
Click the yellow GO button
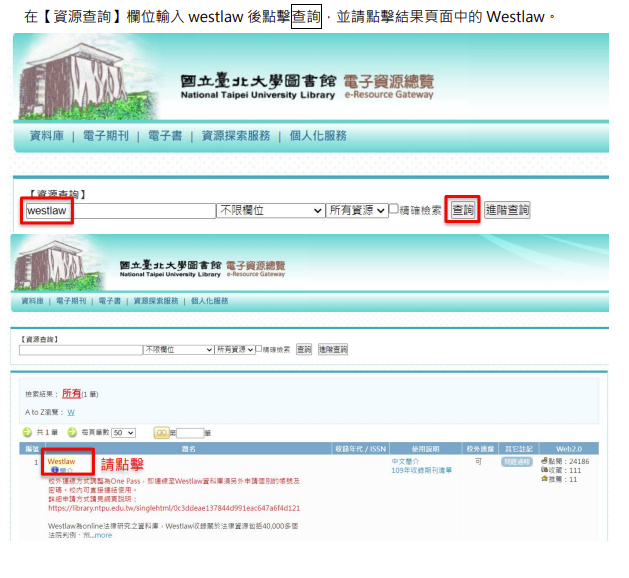(x=162, y=433)
